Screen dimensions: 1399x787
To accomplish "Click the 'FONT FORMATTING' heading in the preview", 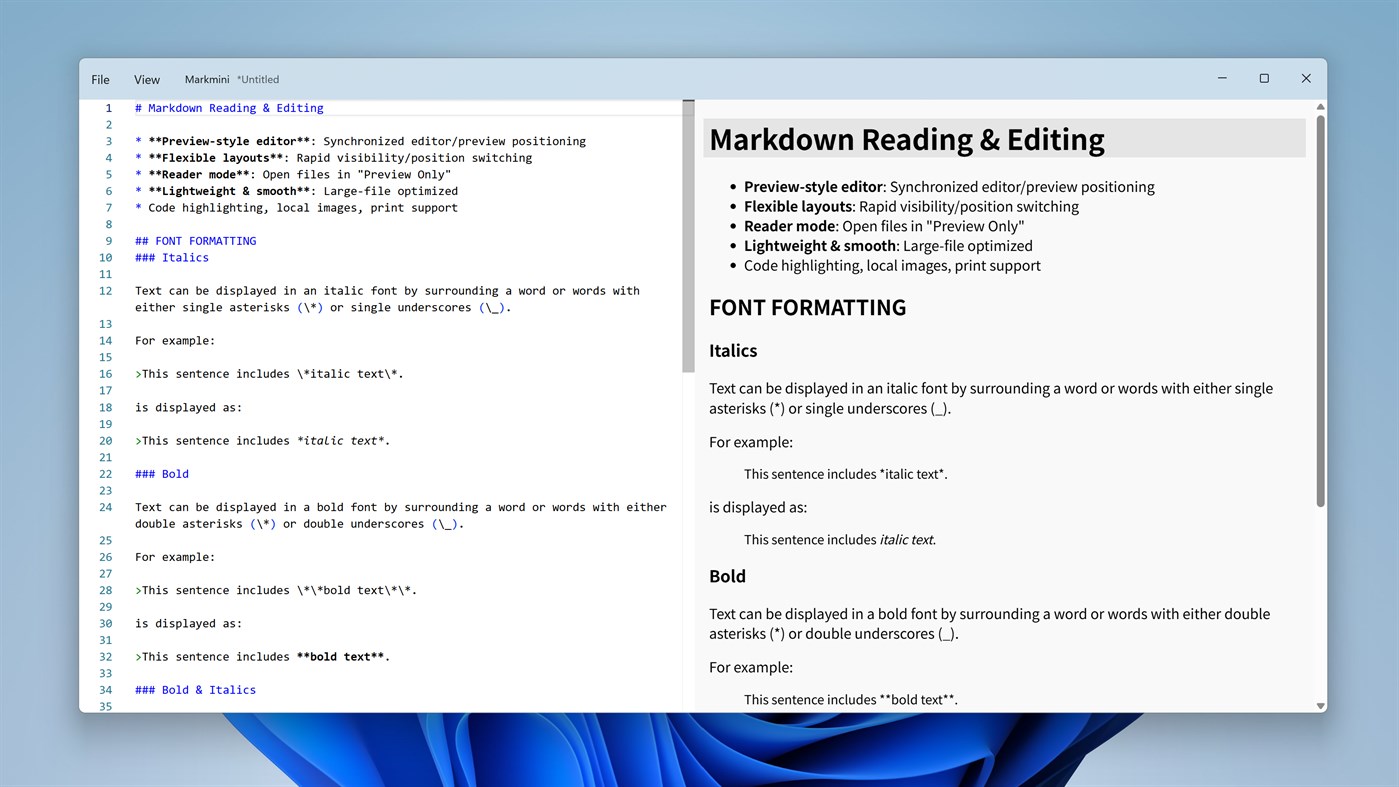I will pyautogui.click(x=807, y=307).
